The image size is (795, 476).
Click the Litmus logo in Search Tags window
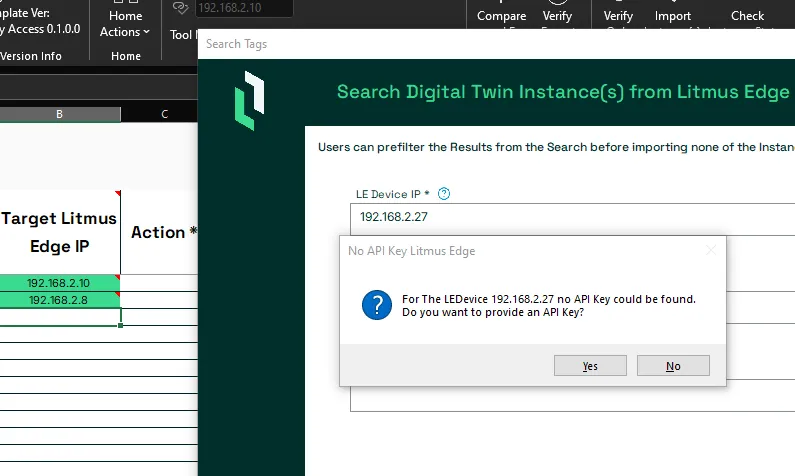(x=249, y=100)
